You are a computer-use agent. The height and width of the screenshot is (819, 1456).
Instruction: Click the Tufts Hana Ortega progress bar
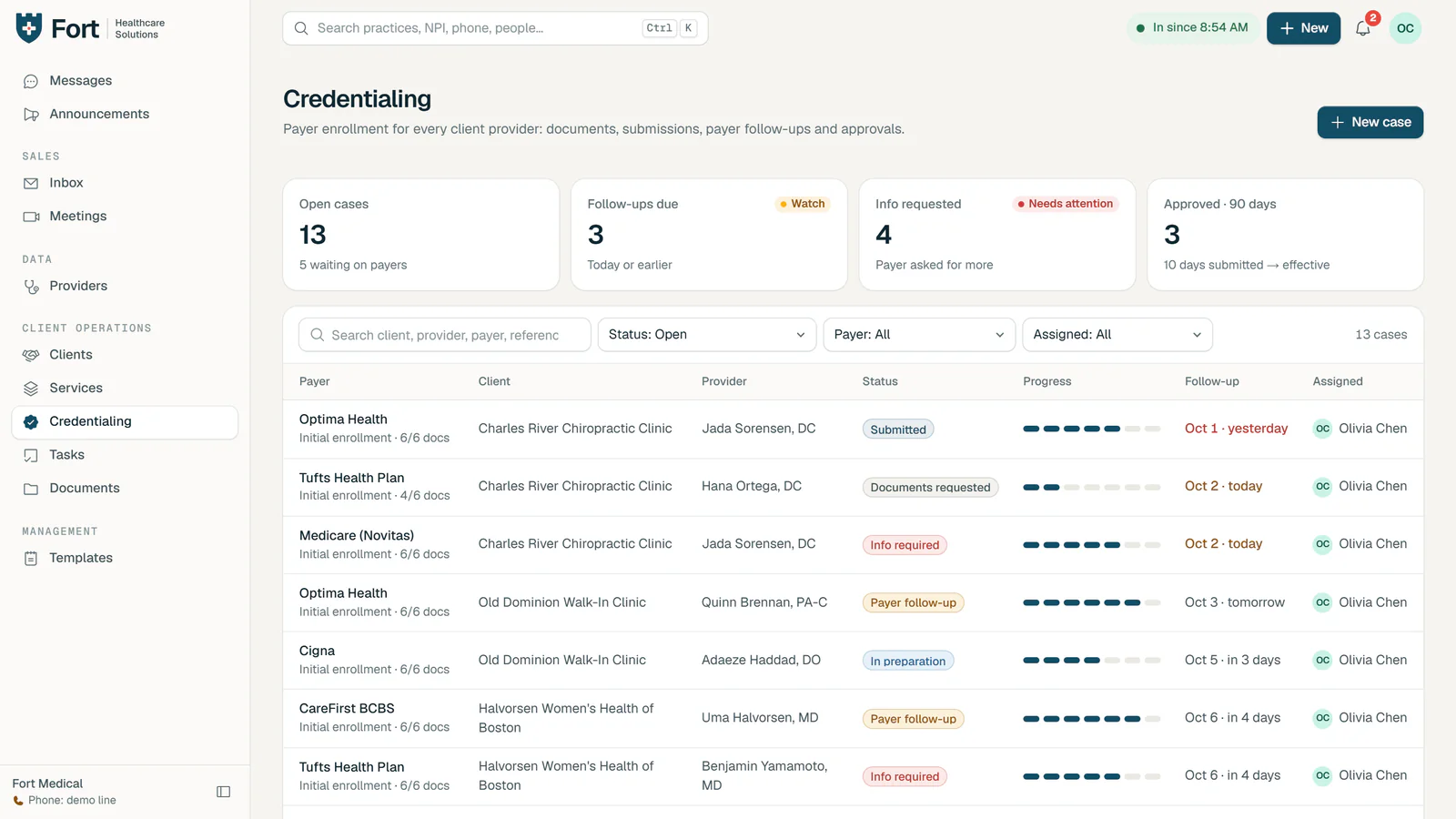click(x=1091, y=488)
